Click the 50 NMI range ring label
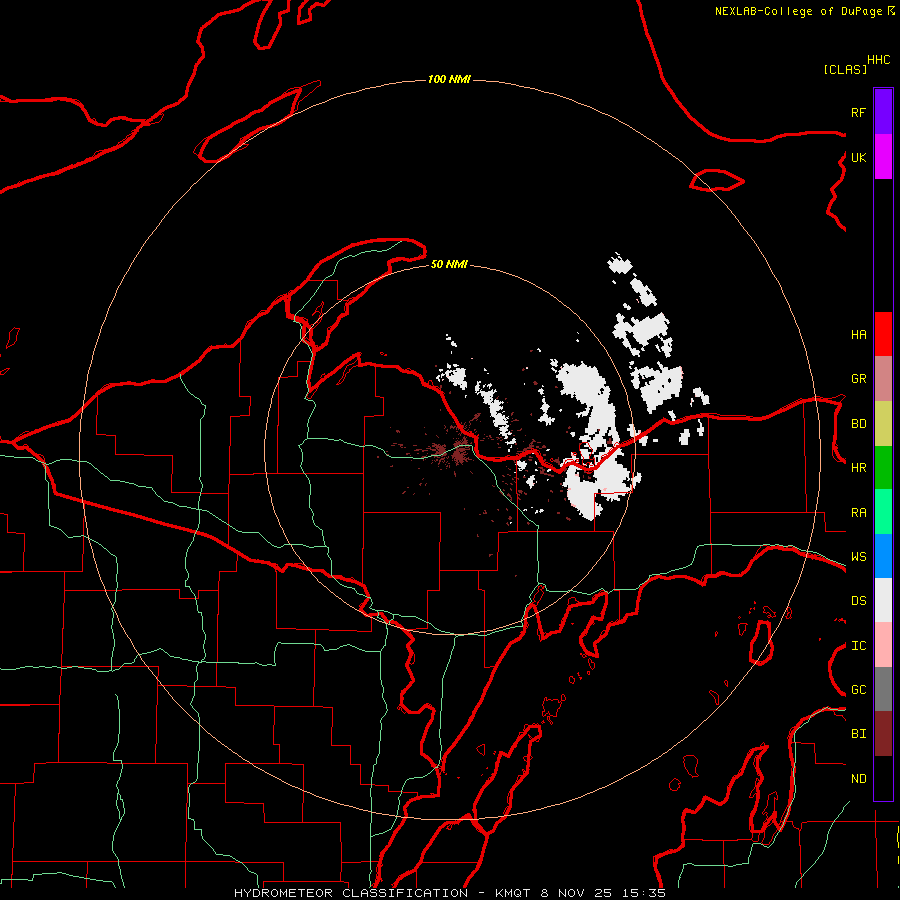The image size is (900, 900). click(449, 264)
